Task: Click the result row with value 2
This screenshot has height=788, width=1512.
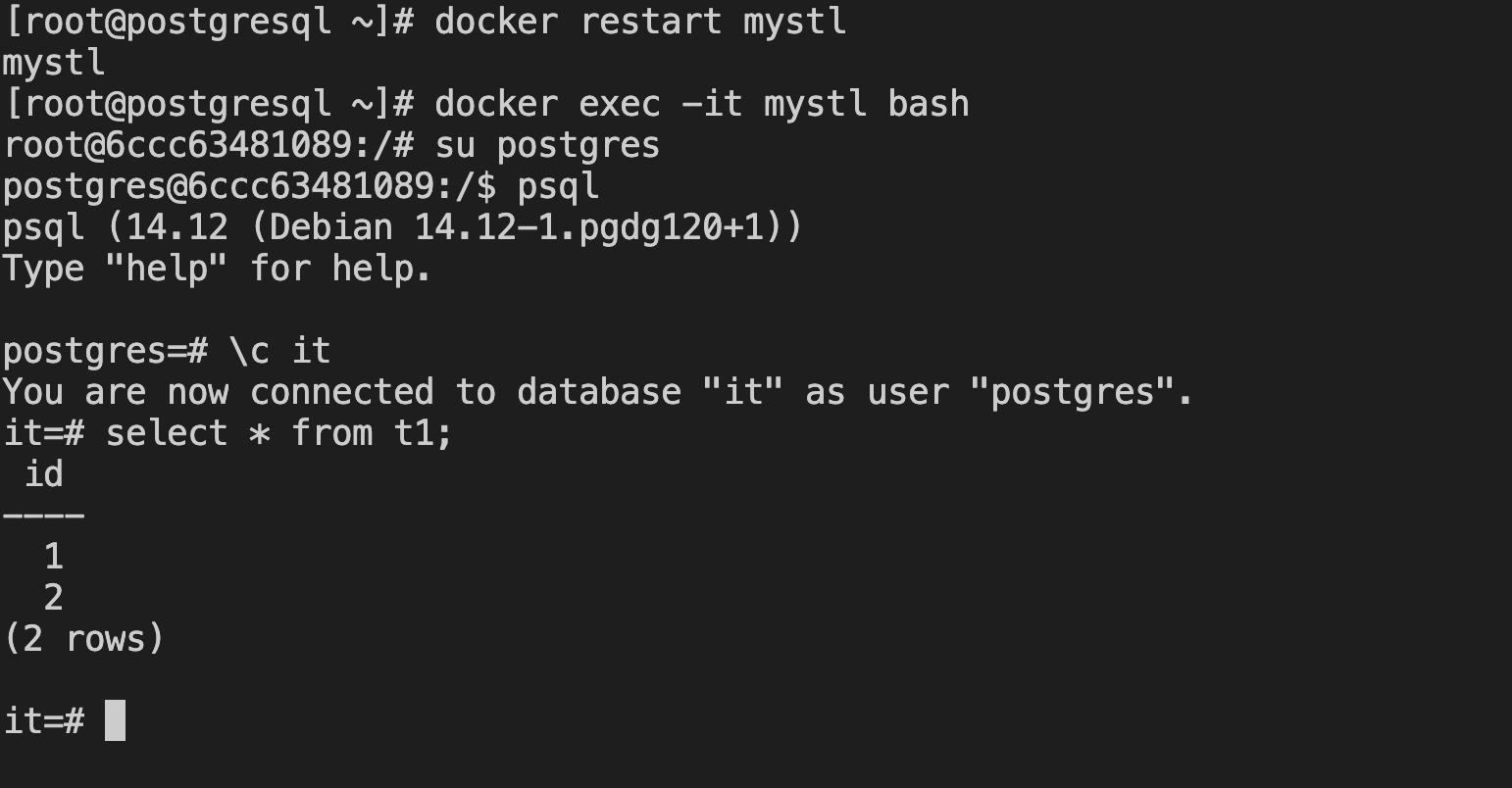Action: coord(54,598)
